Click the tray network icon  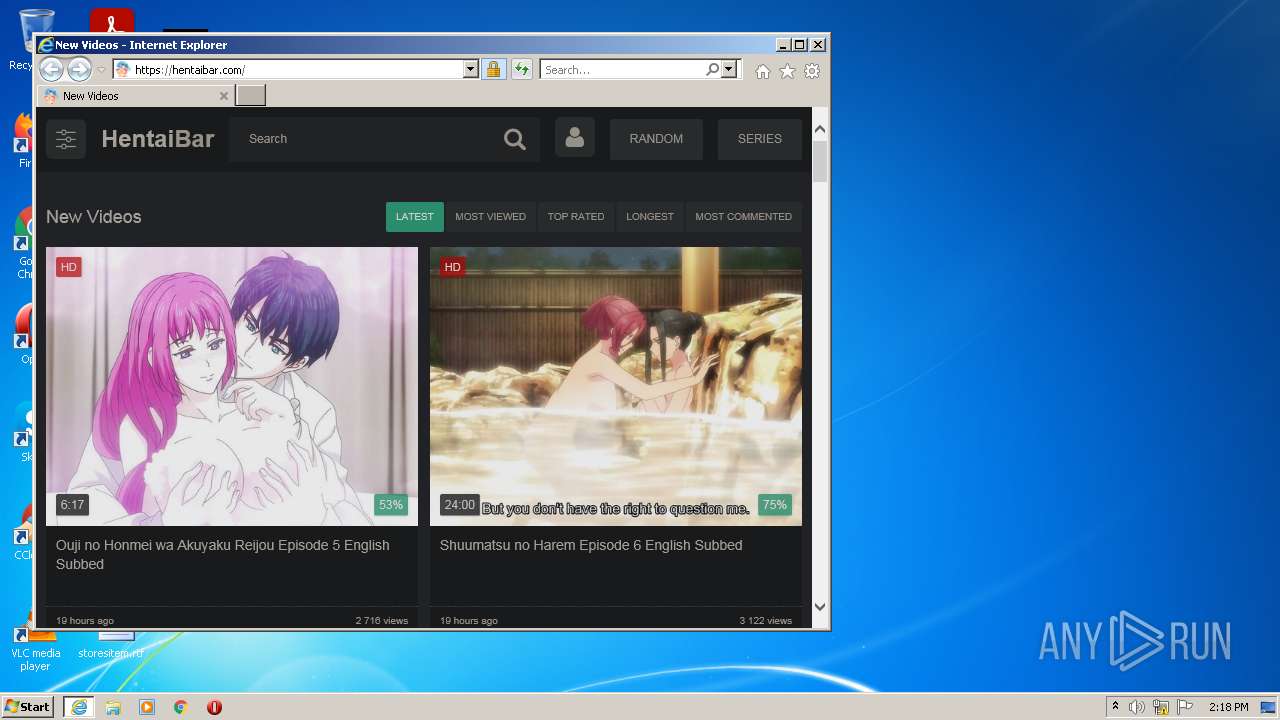point(1161,707)
